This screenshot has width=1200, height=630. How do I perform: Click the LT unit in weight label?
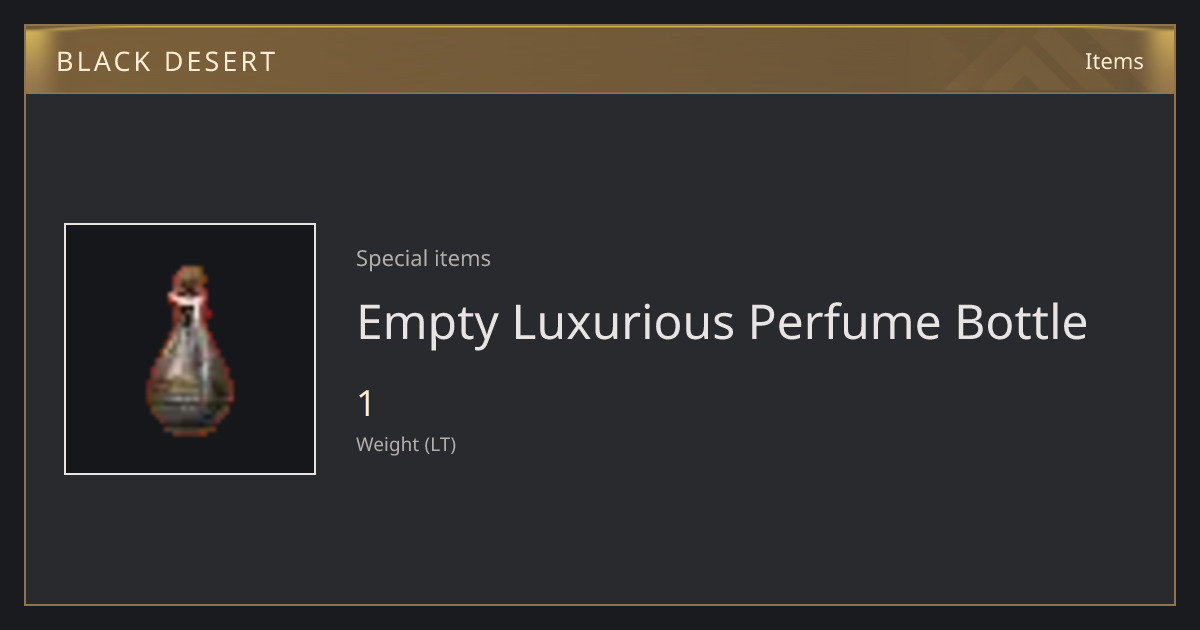point(441,445)
